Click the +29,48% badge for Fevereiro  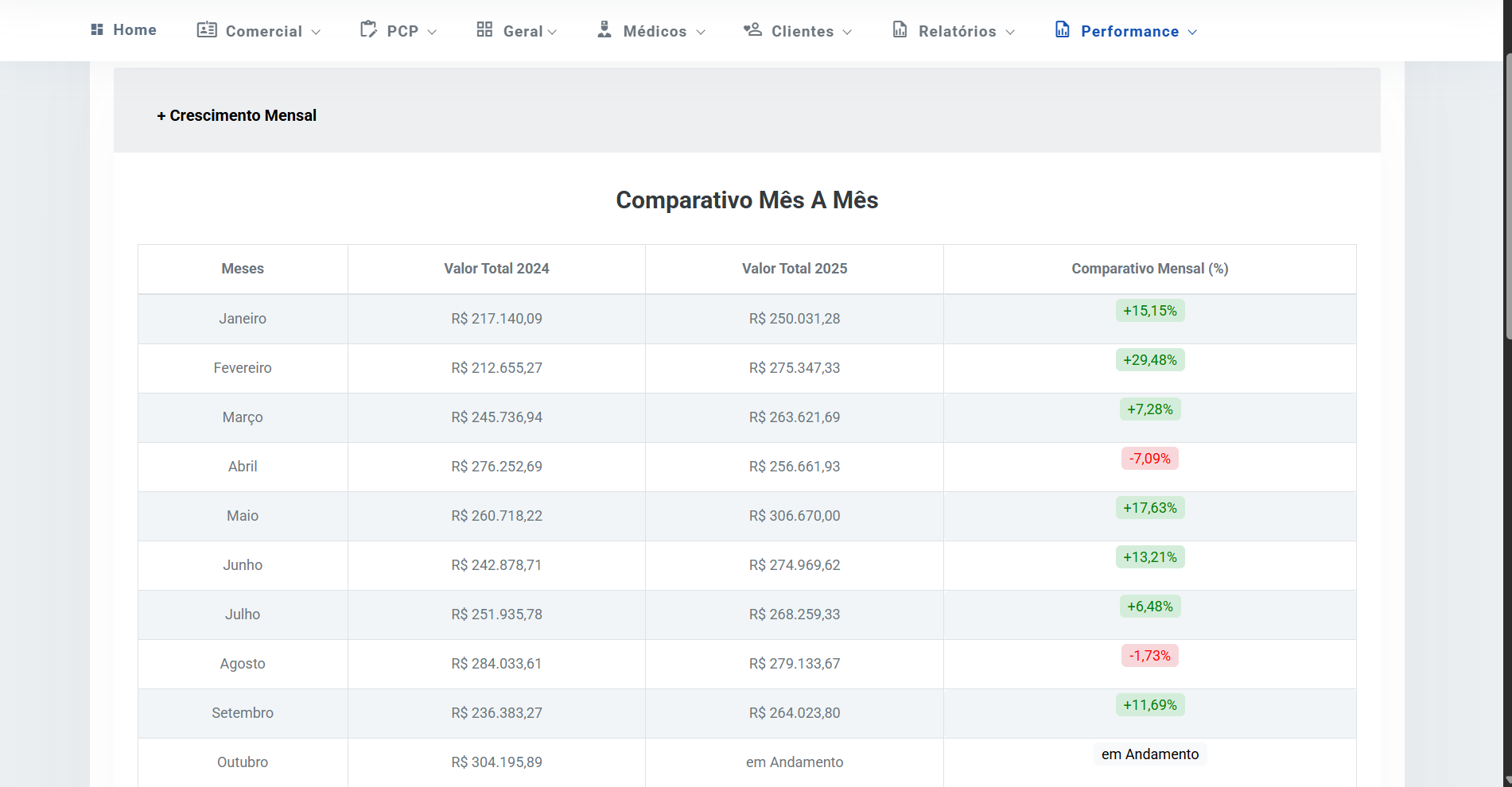tap(1149, 360)
